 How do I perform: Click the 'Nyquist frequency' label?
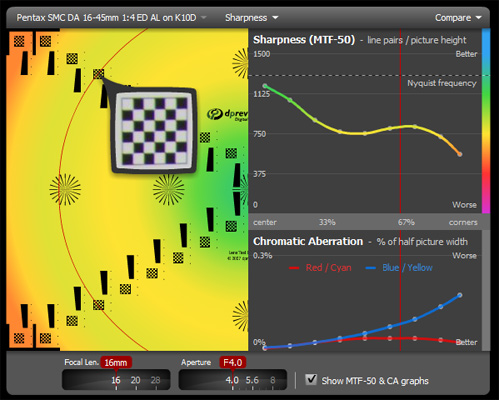point(442,83)
